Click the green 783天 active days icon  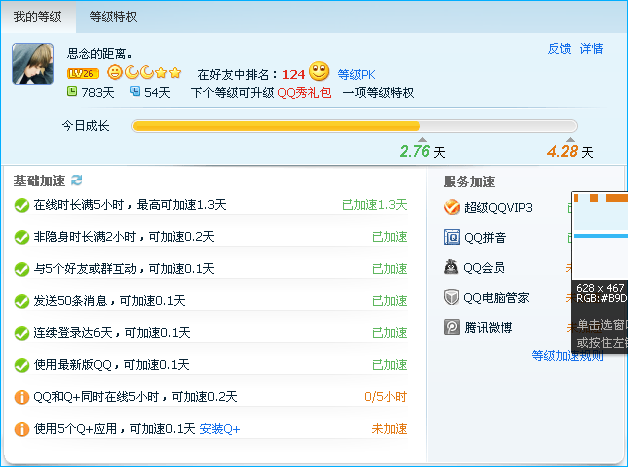72,91
